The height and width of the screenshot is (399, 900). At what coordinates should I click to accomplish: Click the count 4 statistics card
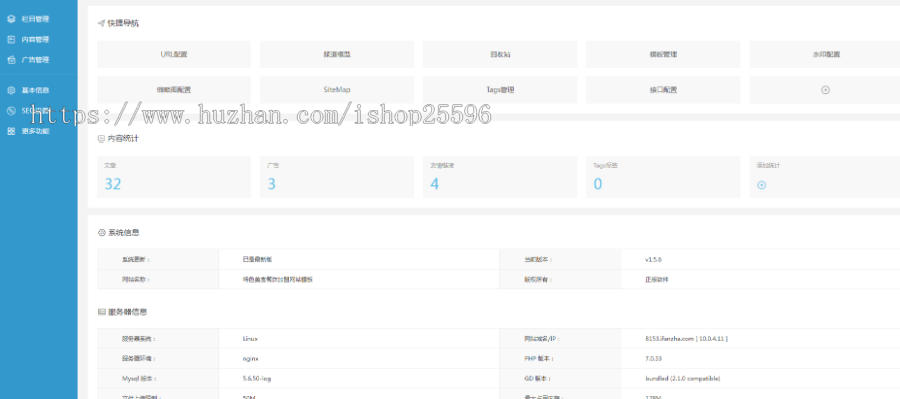pos(500,177)
